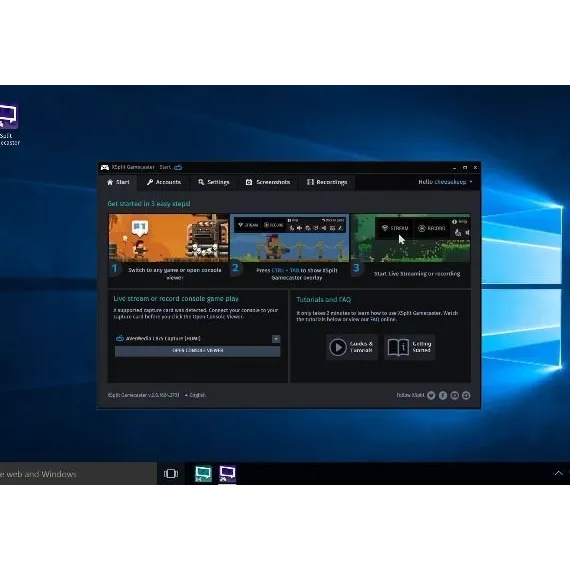The height and width of the screenshot is (570, 570).
Task: Click the Facebook follow icon
Action: pos(443,396)
